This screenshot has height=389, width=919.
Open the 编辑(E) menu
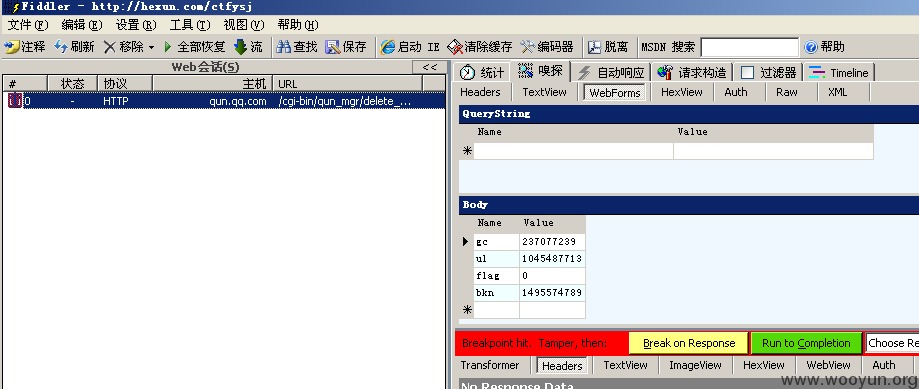(82, 25)
